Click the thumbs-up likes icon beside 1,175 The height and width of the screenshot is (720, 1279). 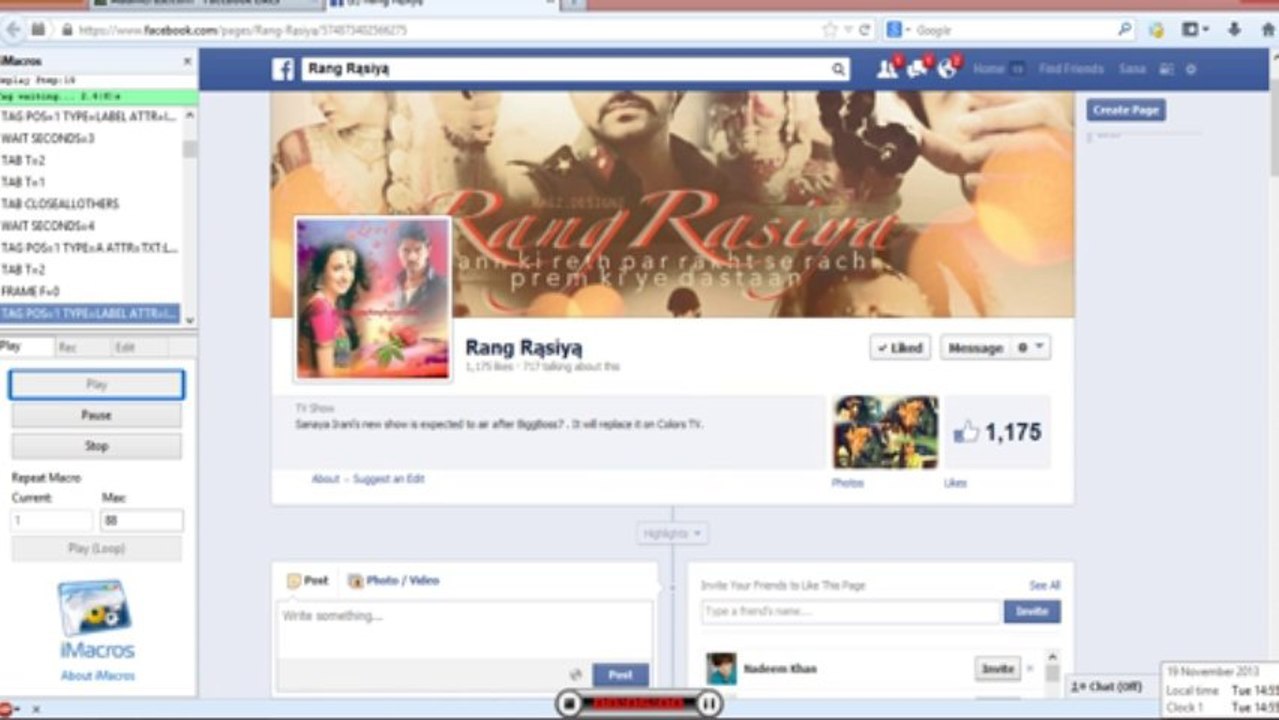(966, 432)
